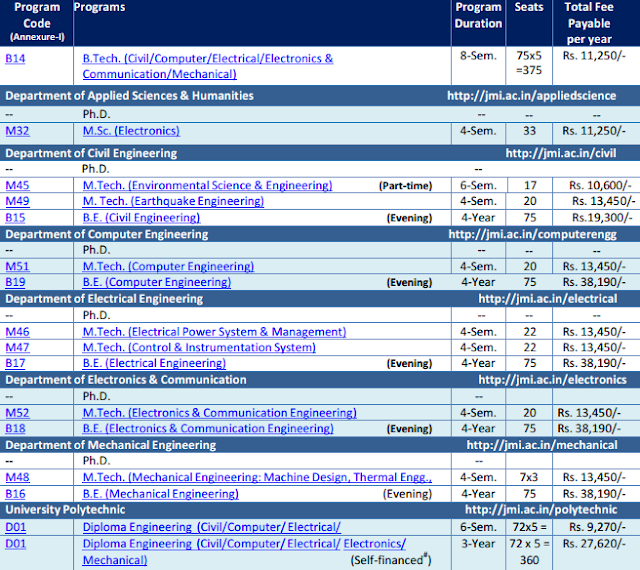Click the M45 program code link

pyautogui.click(x=17, y=185)
